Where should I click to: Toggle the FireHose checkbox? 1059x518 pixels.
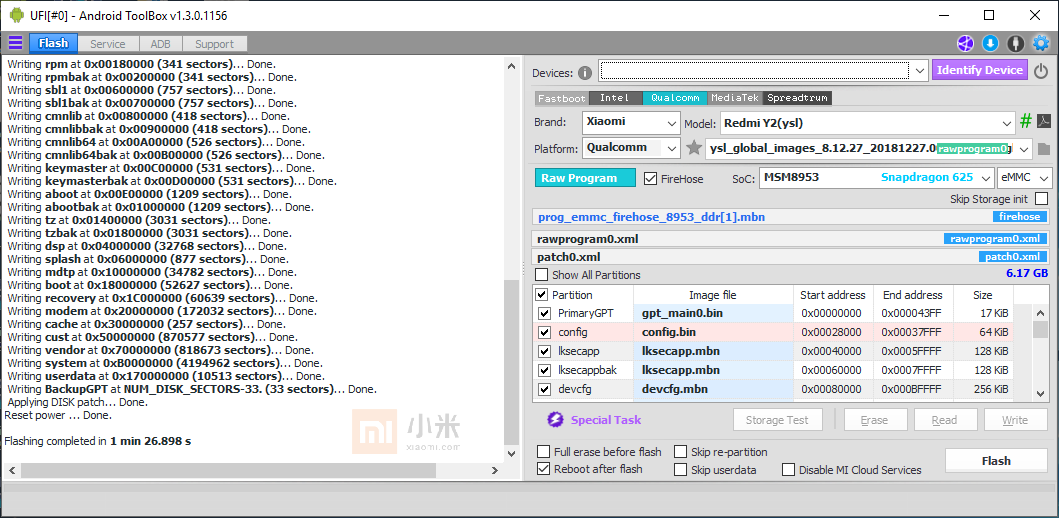tap(650, 178)
